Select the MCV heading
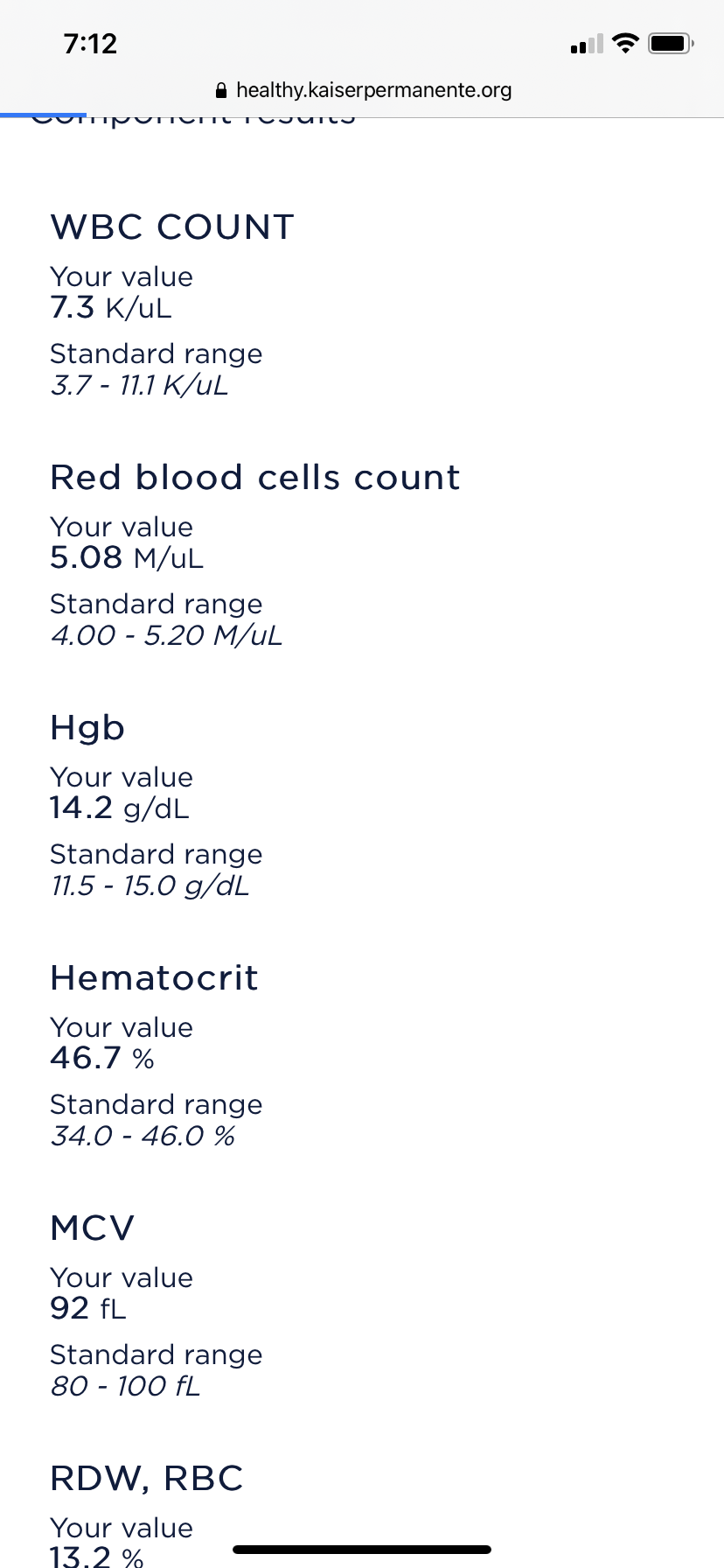Screen dimensions: 724x1568 pyautogui.click(x=93, y=1228)
